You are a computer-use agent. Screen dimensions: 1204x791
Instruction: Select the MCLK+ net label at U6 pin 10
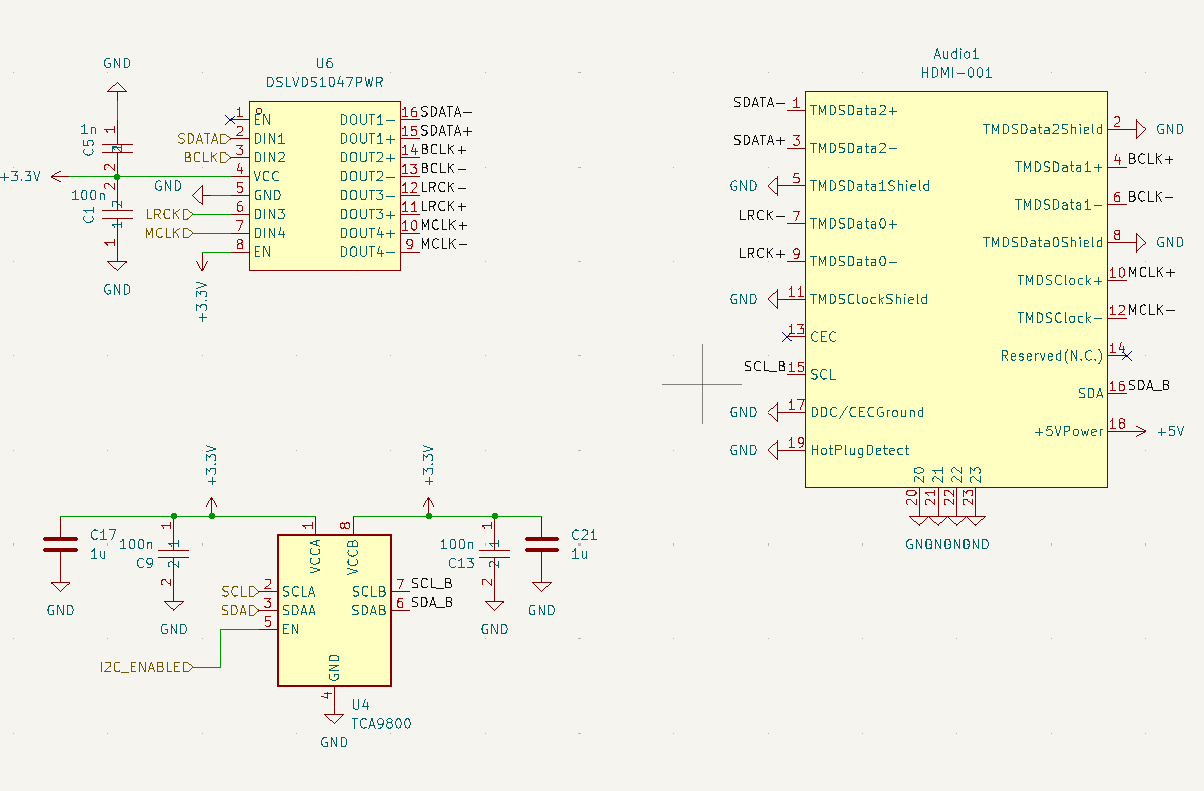coord(444,226)
